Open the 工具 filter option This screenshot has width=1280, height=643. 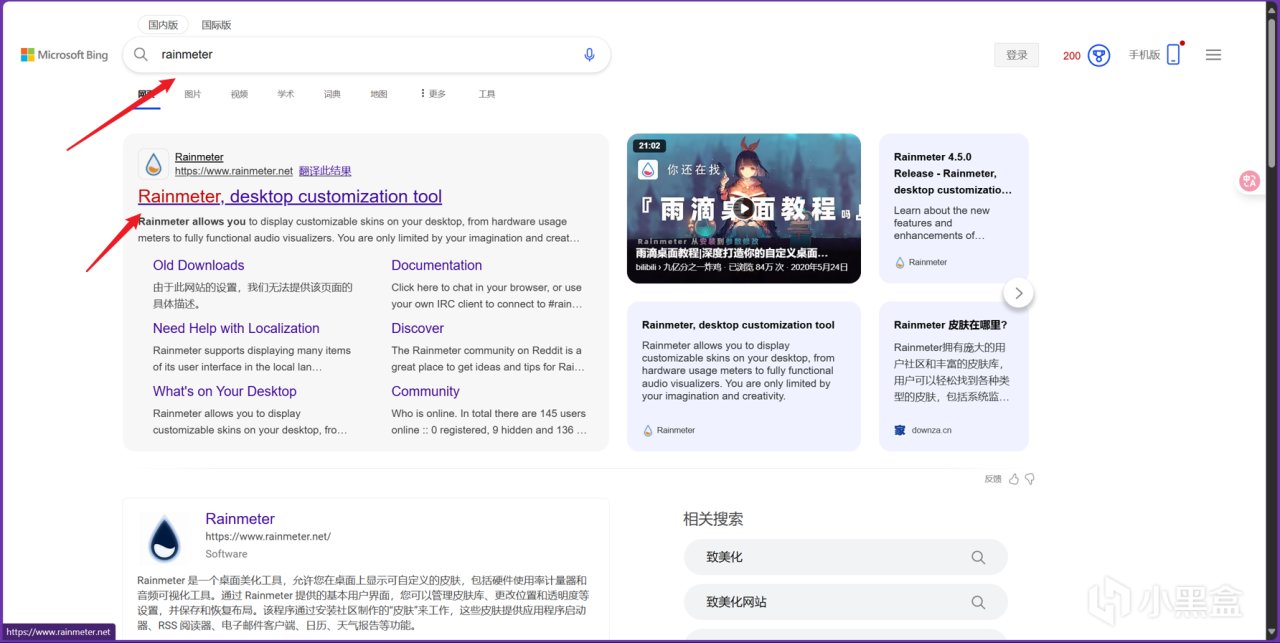pyautogui.click(x=487, y=94)
